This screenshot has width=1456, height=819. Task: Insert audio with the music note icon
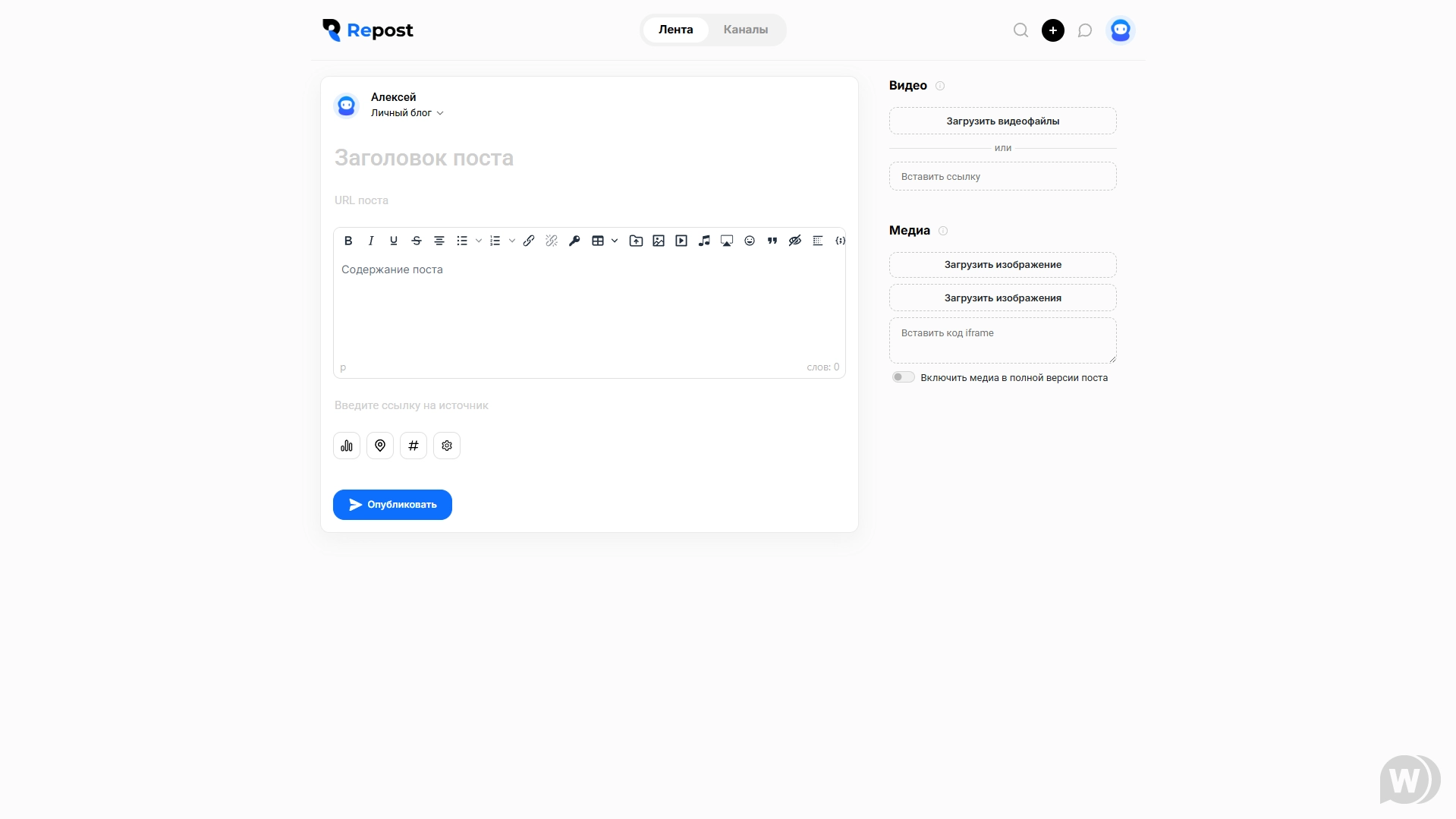tap(704, 241)
